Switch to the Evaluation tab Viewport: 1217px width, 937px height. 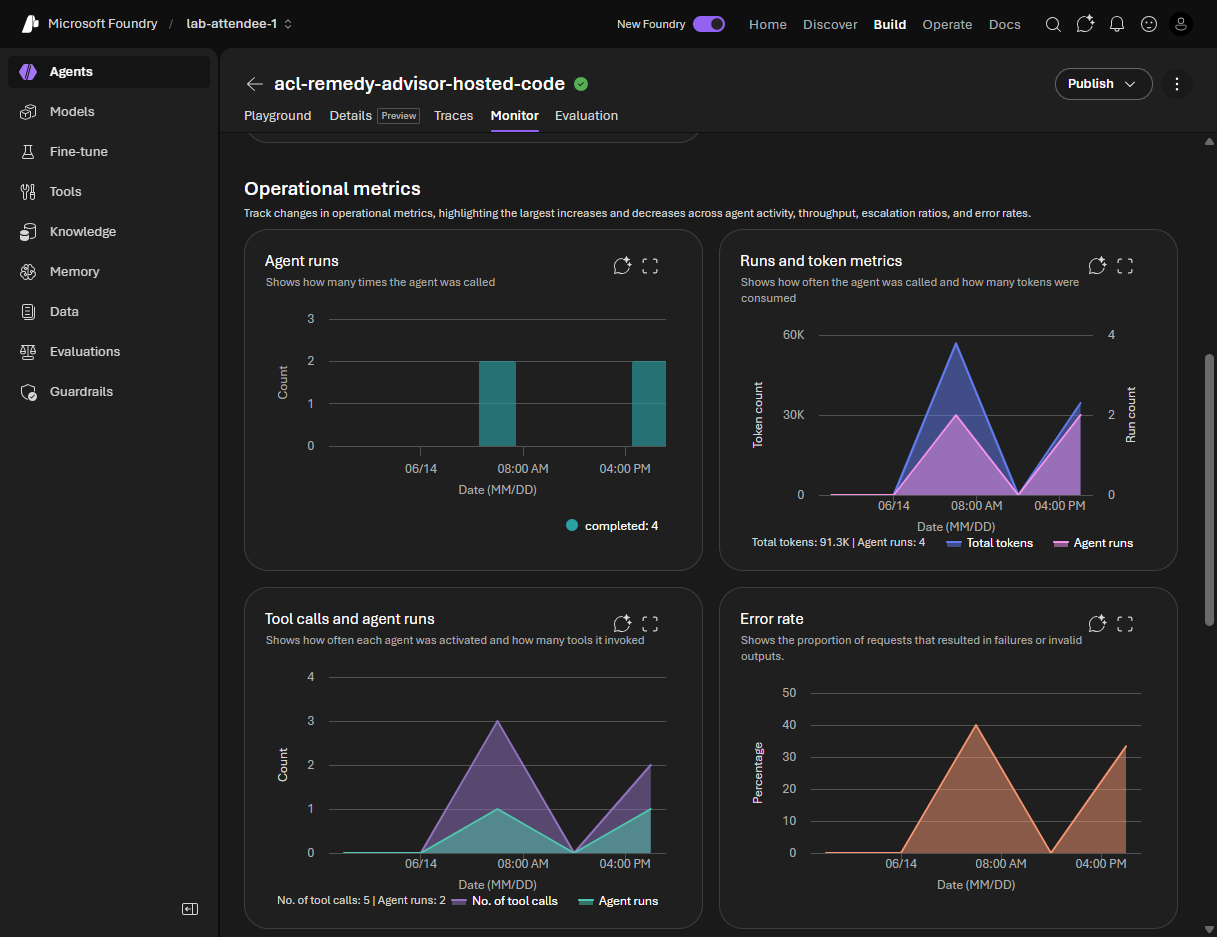coord(586,116)
